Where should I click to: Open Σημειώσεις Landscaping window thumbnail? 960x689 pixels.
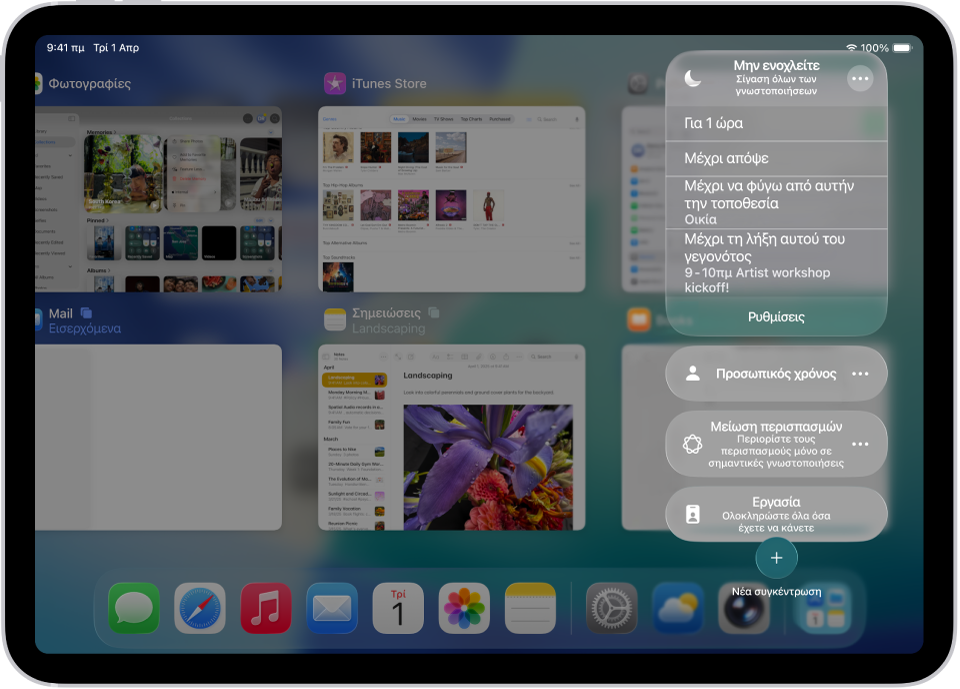coord(452,437)
